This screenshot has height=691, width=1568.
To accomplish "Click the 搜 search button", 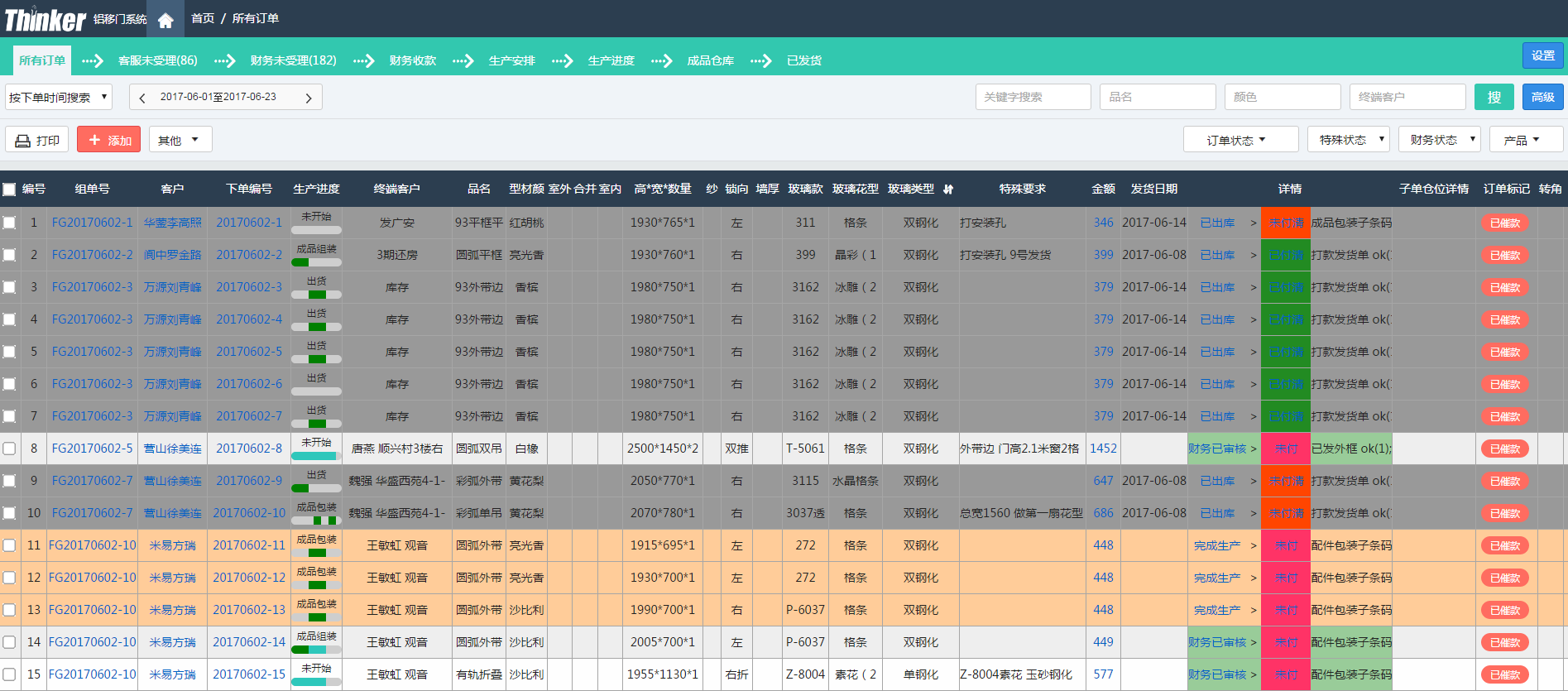I will coord(1494,97).
